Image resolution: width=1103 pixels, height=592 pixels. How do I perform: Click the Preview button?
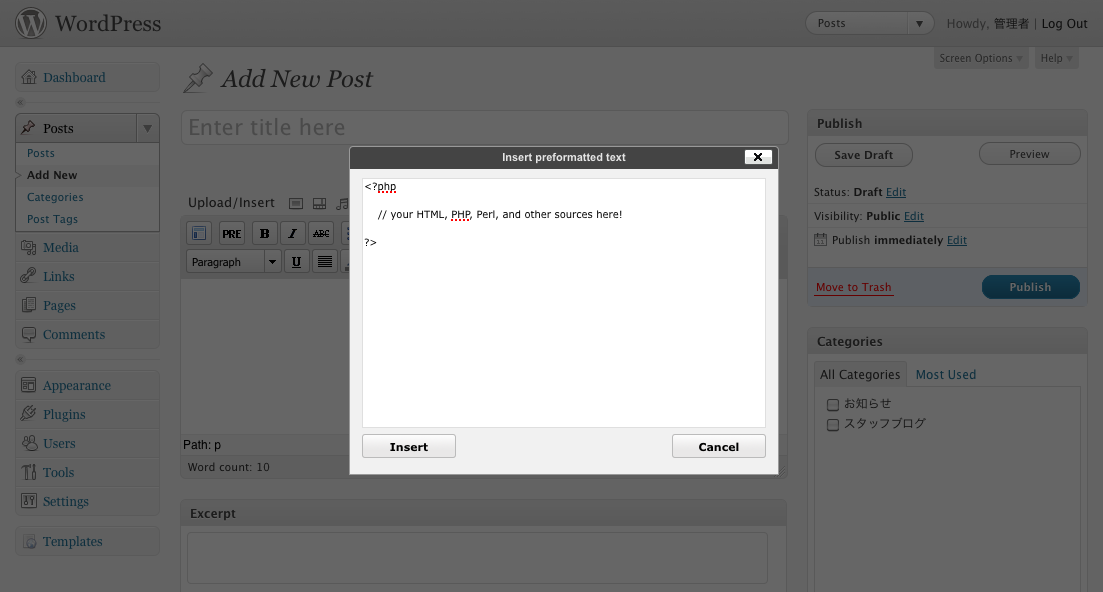click(1029, 154)
